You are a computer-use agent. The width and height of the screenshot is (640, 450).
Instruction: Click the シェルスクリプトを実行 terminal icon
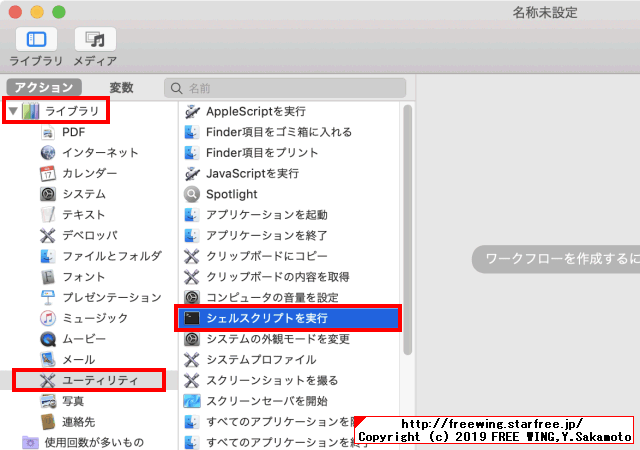click(x=191, y=318)
